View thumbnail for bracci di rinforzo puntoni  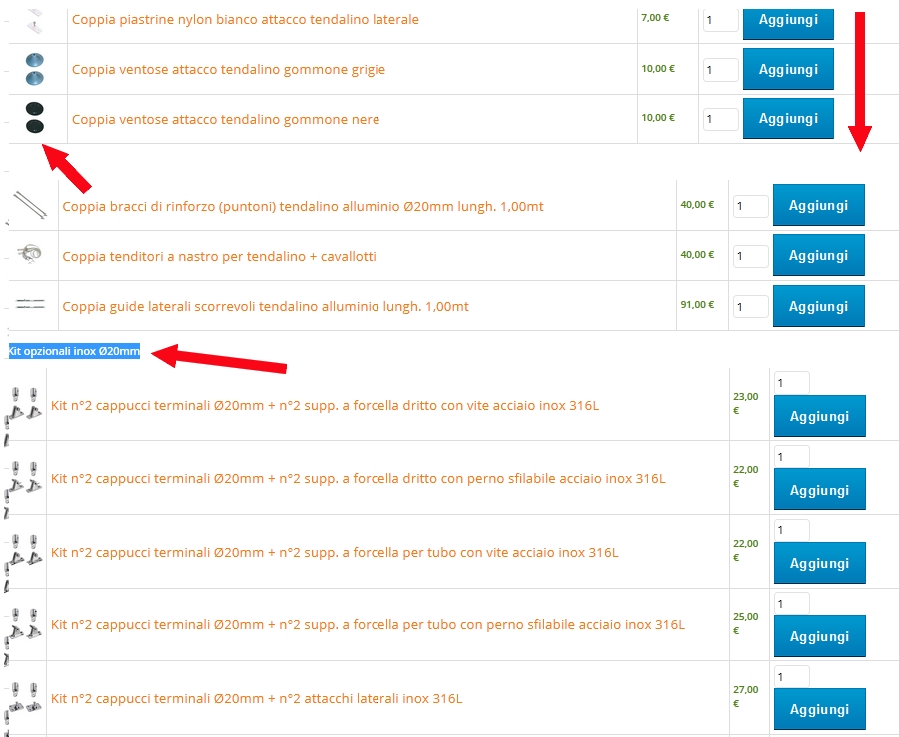coord(30,205)
